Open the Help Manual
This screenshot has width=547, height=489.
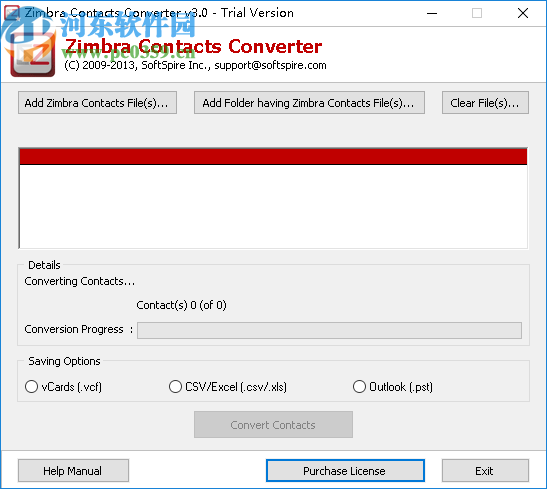tap(73, 471)
